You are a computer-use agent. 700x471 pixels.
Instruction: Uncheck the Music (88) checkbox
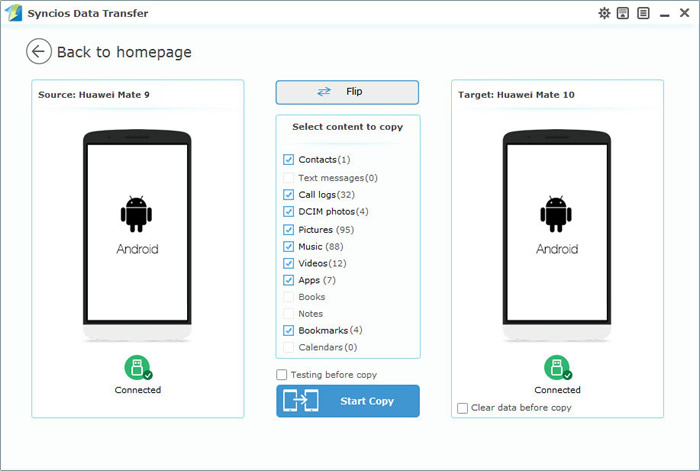tap(288, 246)
